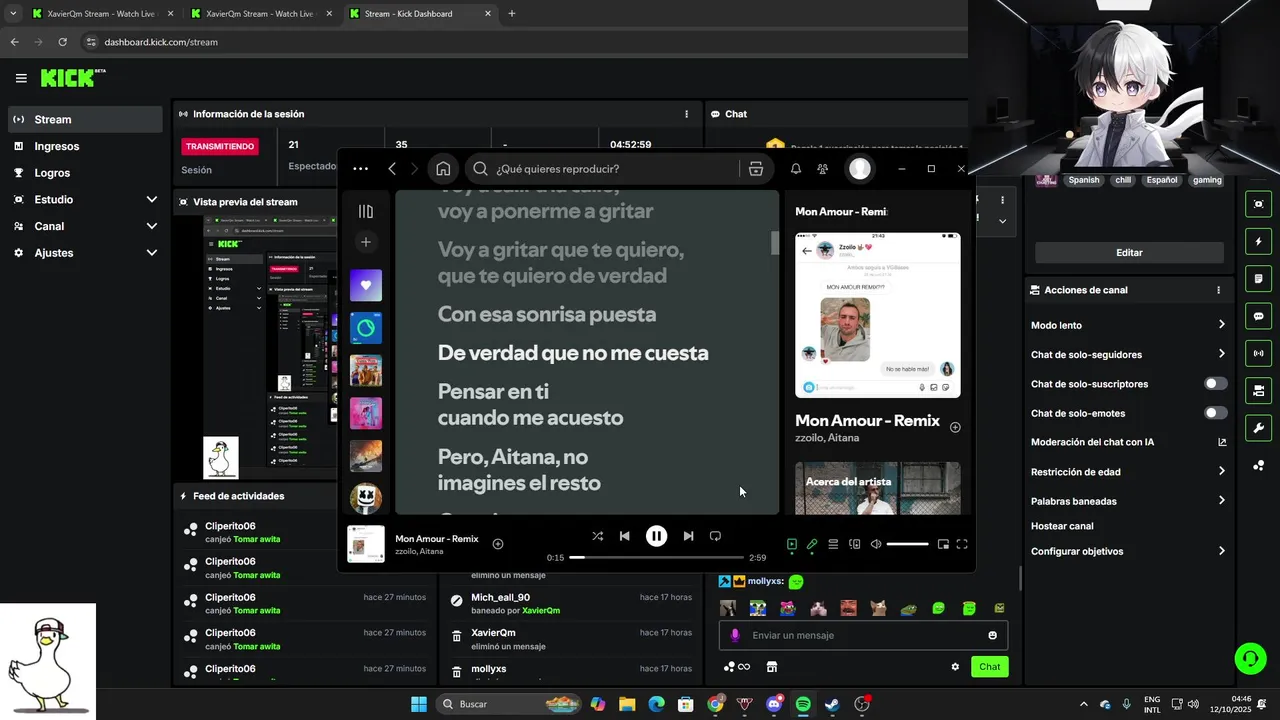Go to Spotify Home

point(443,169)
